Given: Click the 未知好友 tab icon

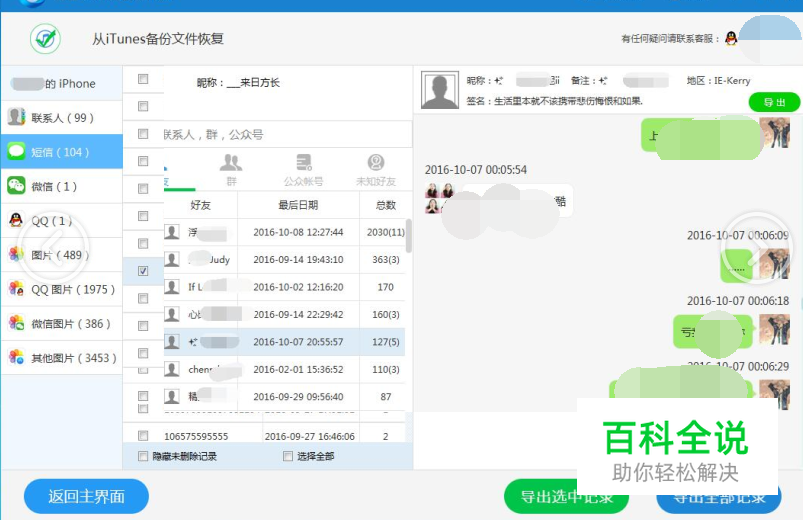Looking at the screenshot, I should coord(376,162).
